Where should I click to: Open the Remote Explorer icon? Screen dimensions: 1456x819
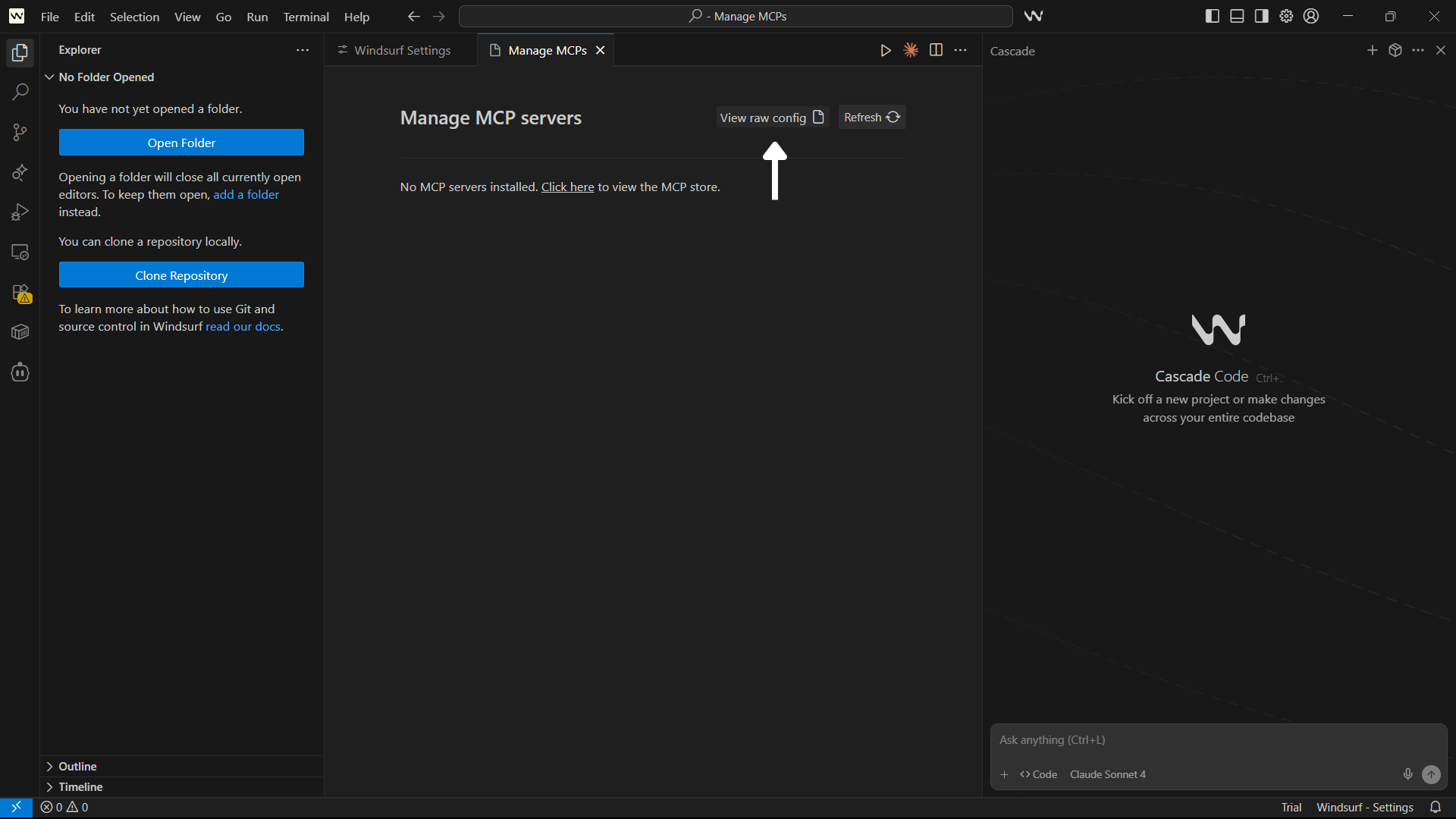click(x=20, y=253)
